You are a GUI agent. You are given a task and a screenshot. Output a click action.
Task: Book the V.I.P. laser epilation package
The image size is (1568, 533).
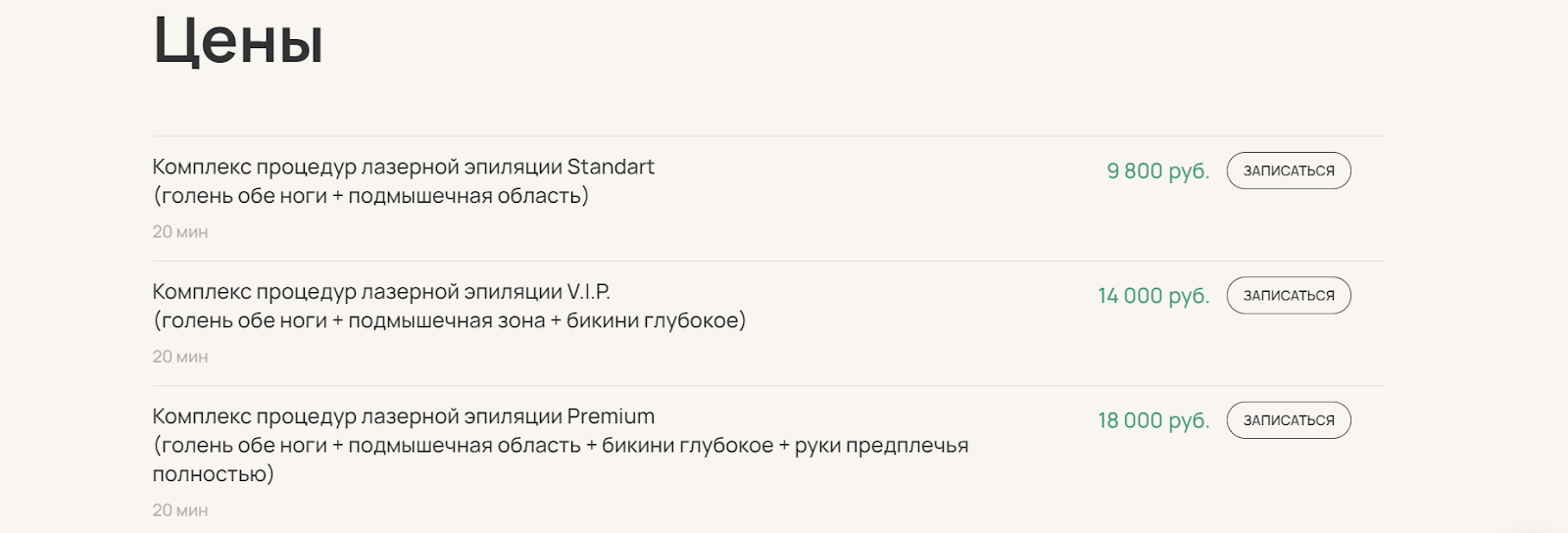(1288, 295)
